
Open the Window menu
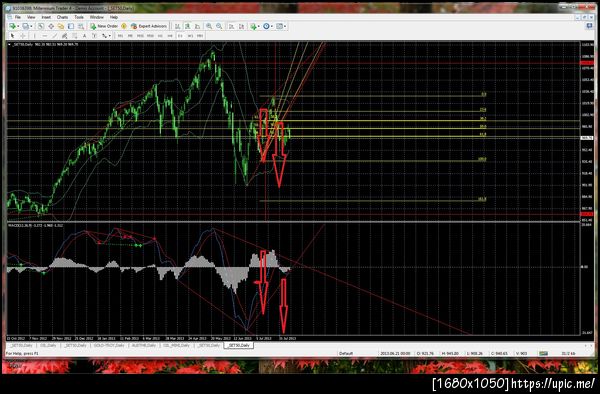[x=96, y=17]
